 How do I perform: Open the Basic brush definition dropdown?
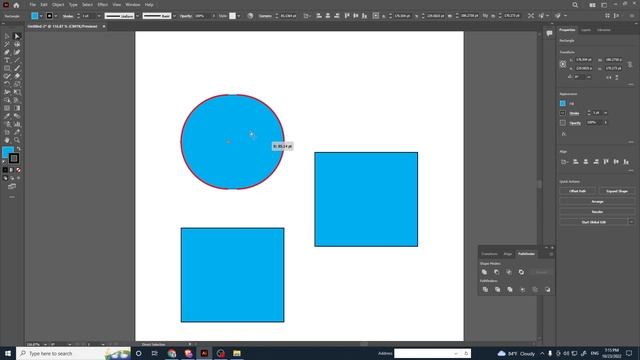174,16
